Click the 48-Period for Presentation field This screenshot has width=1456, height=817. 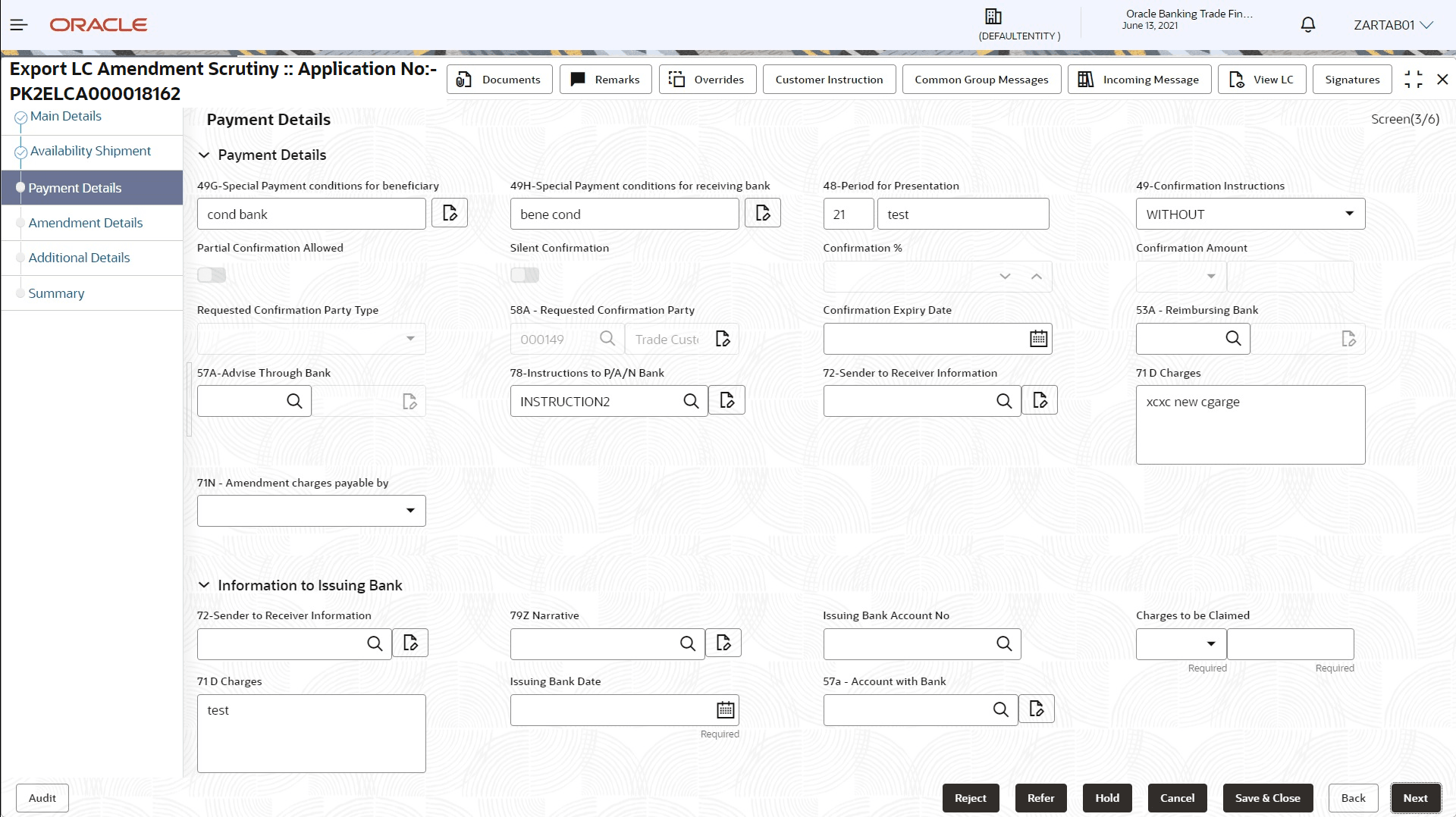pos(847,214)
